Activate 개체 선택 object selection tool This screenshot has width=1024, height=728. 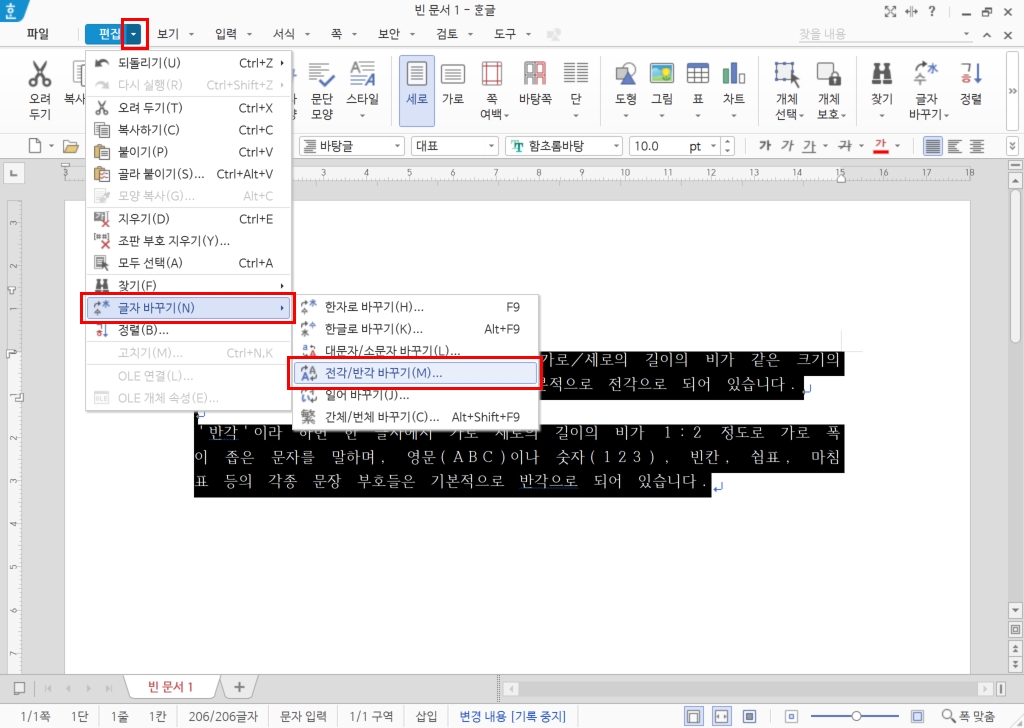click(x=787, y=89)
